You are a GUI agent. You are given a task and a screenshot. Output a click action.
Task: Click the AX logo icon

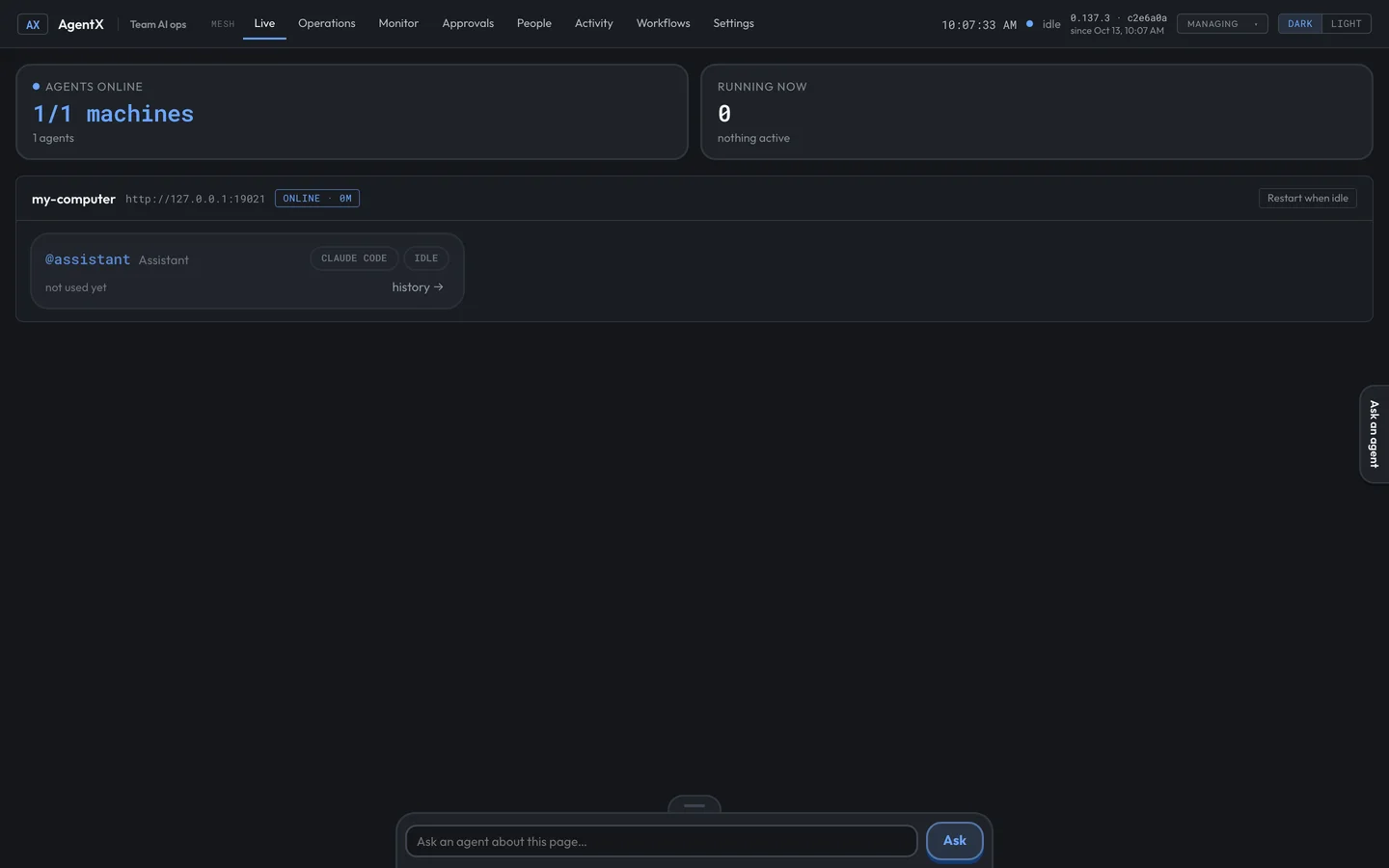point(33,24)
